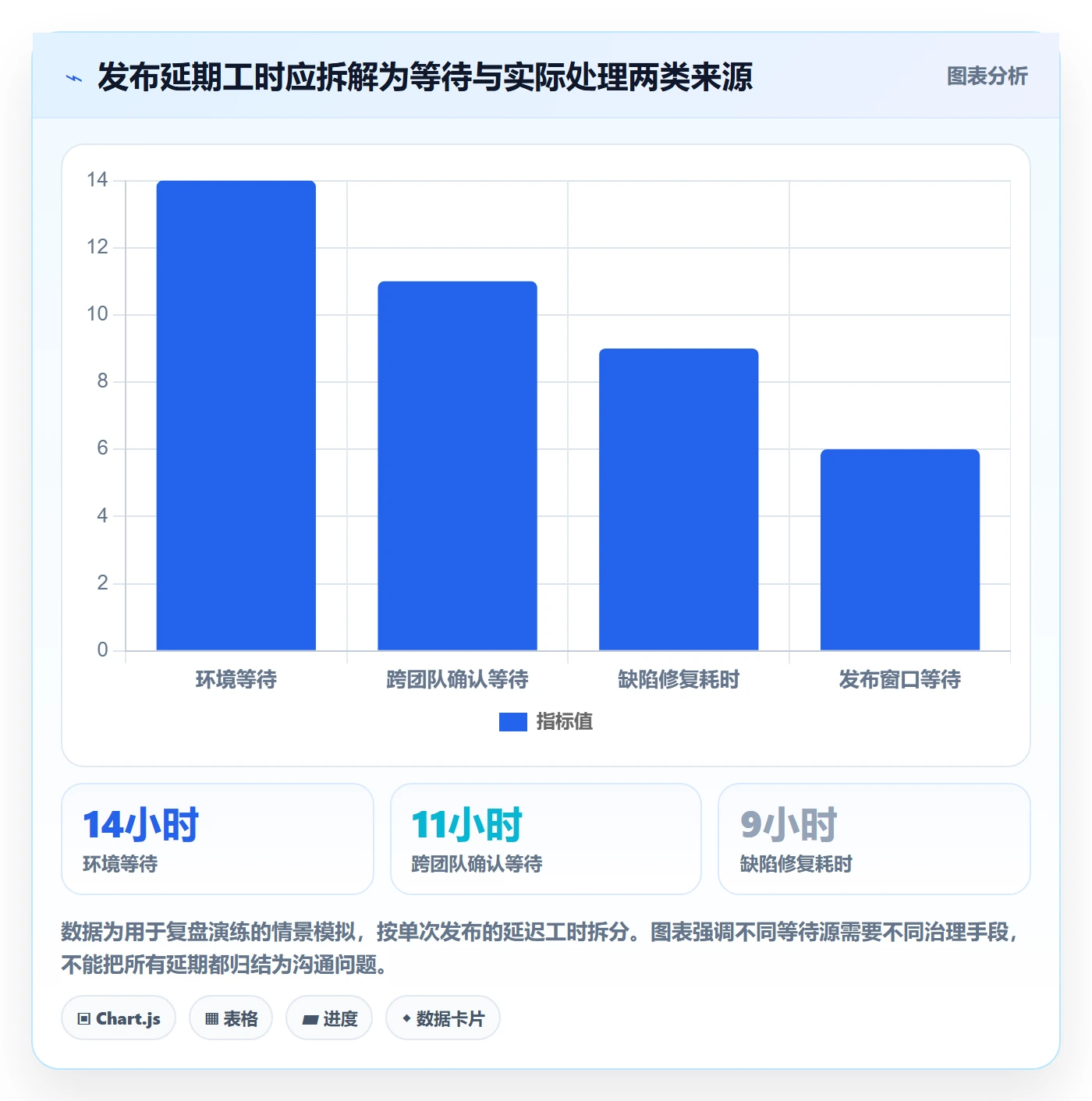Click the 图表分析 label in header
The image size is (1092, 1101).
click(987, 76)
